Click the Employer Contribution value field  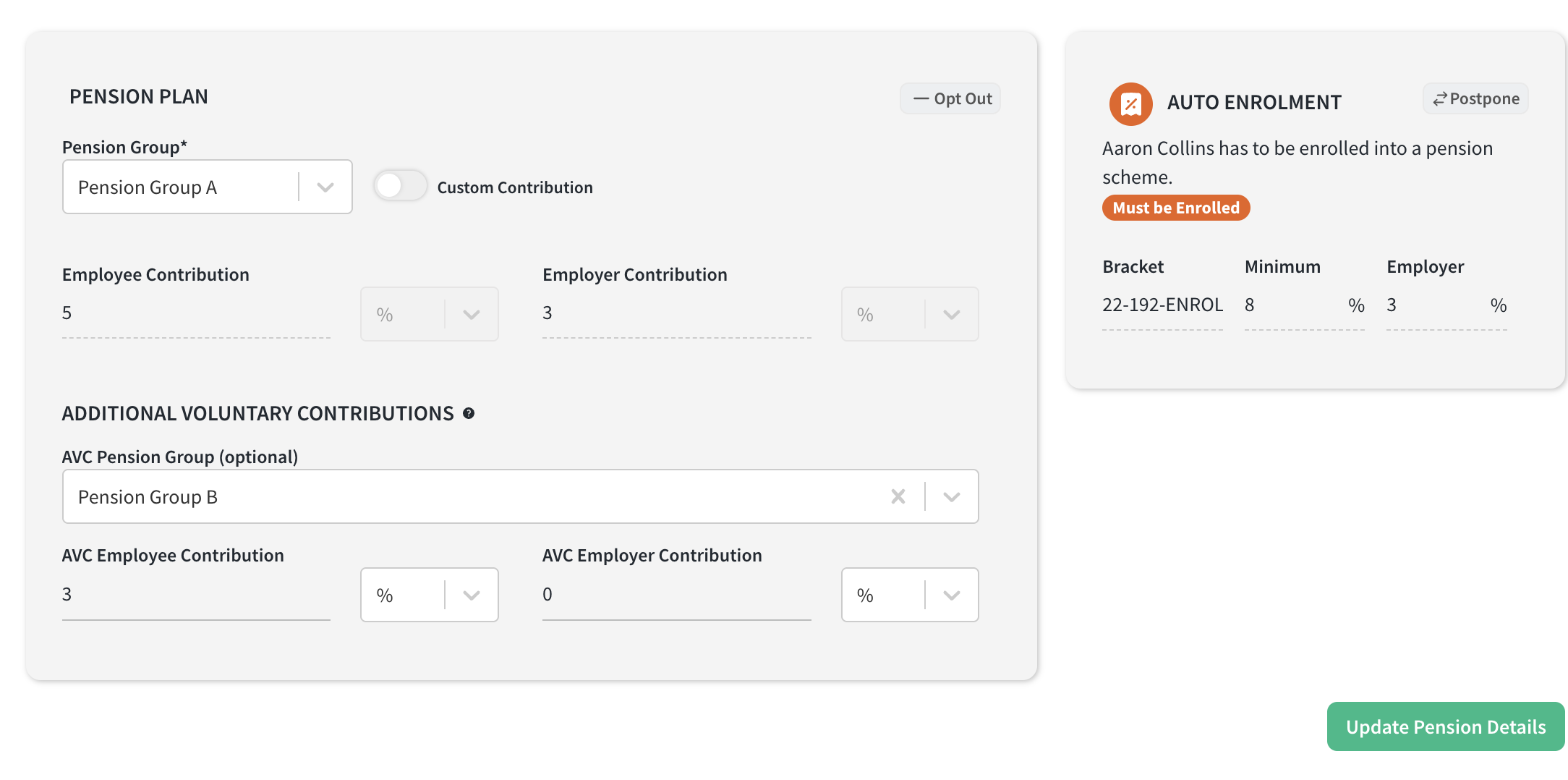click(676, 314)
